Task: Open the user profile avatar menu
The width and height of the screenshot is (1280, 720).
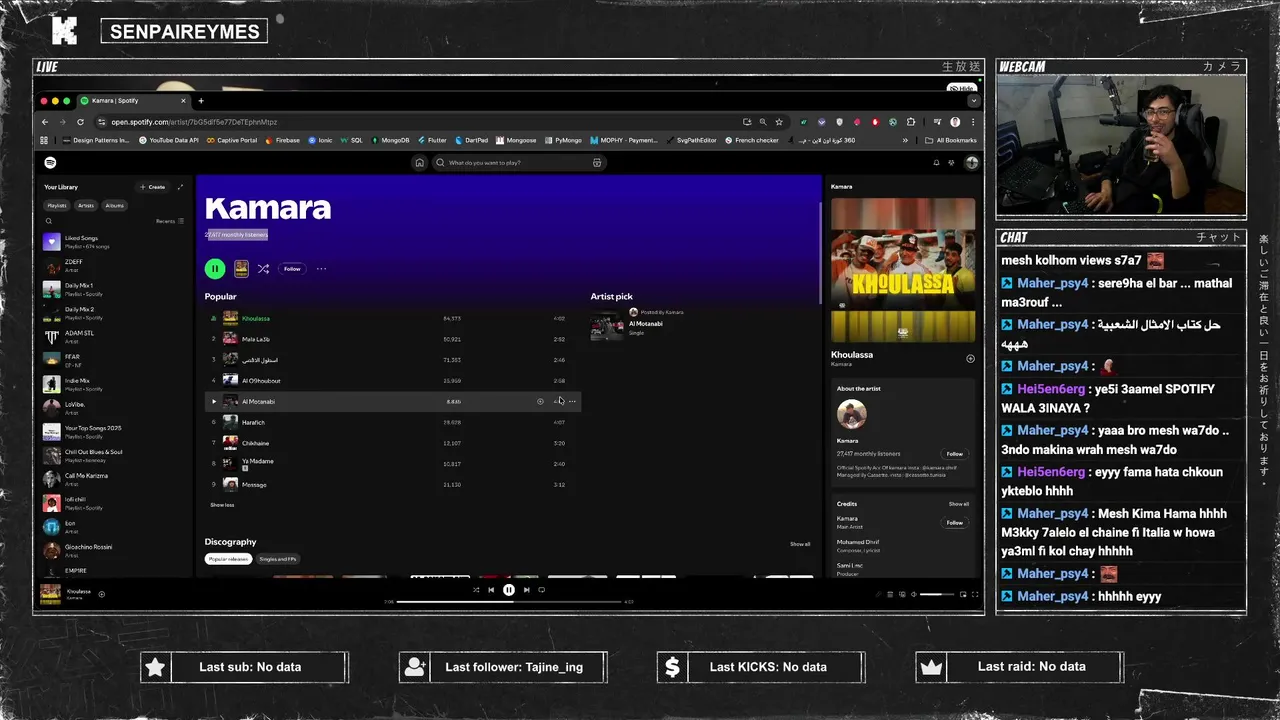Action: coord(971,162)
